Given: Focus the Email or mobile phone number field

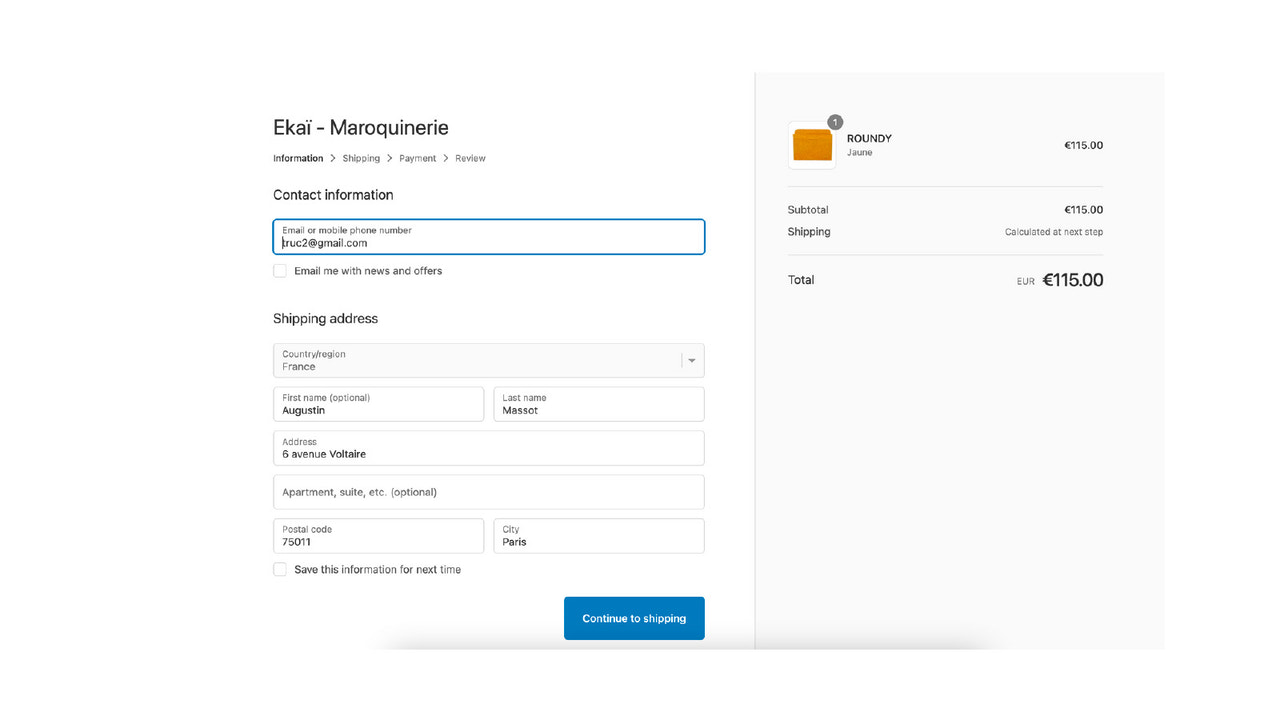Looking at the screenshot, I should tap(489, 237).
